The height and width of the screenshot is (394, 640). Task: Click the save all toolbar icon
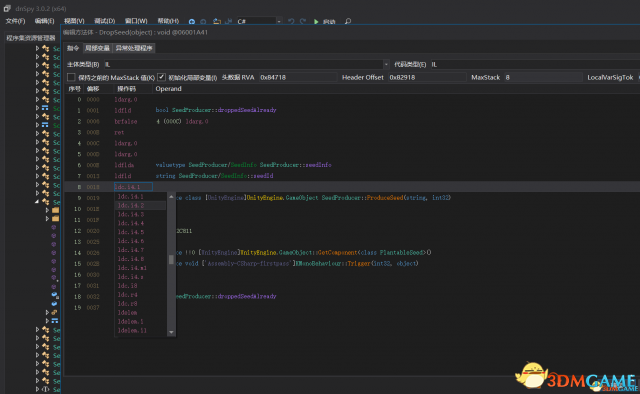pyautogui.click(x=228, y=21)
